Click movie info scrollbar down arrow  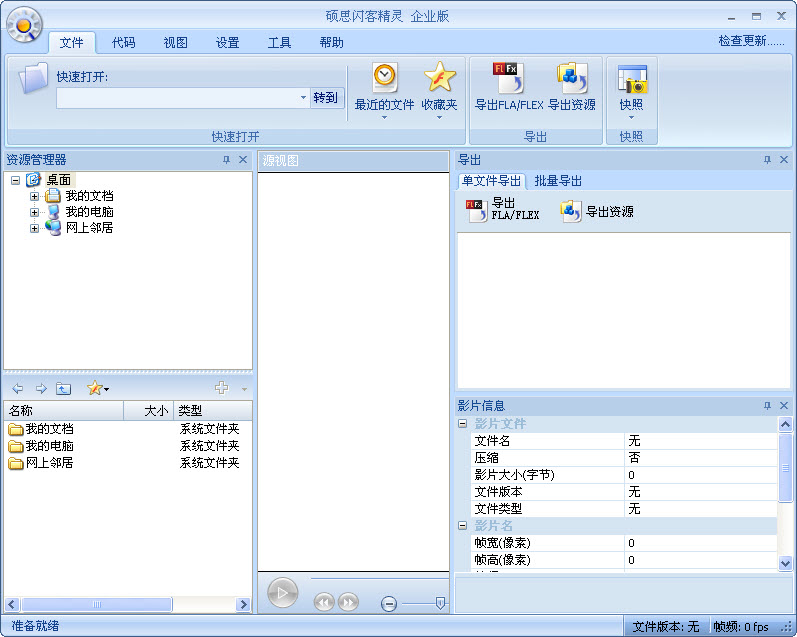785,563
